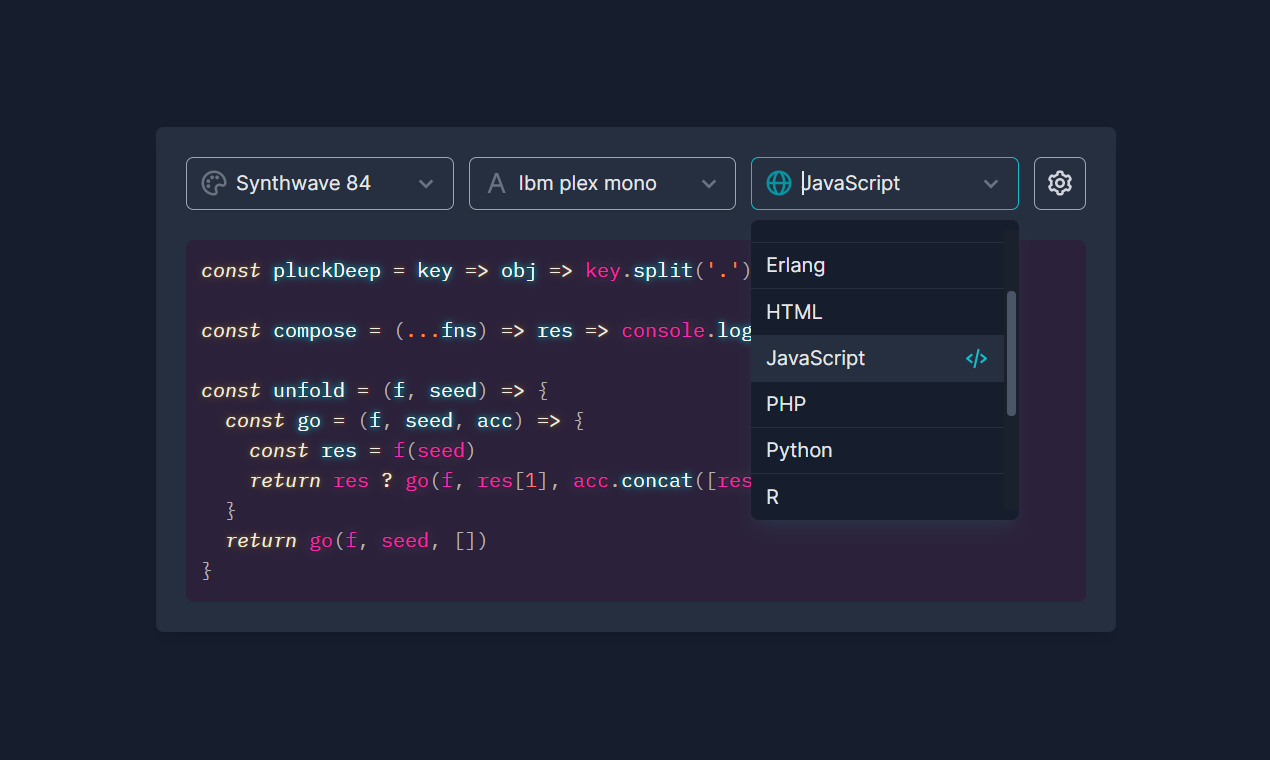Click the Ibm plex mono font selector button

pyautogui.click(x=601, y=183)
